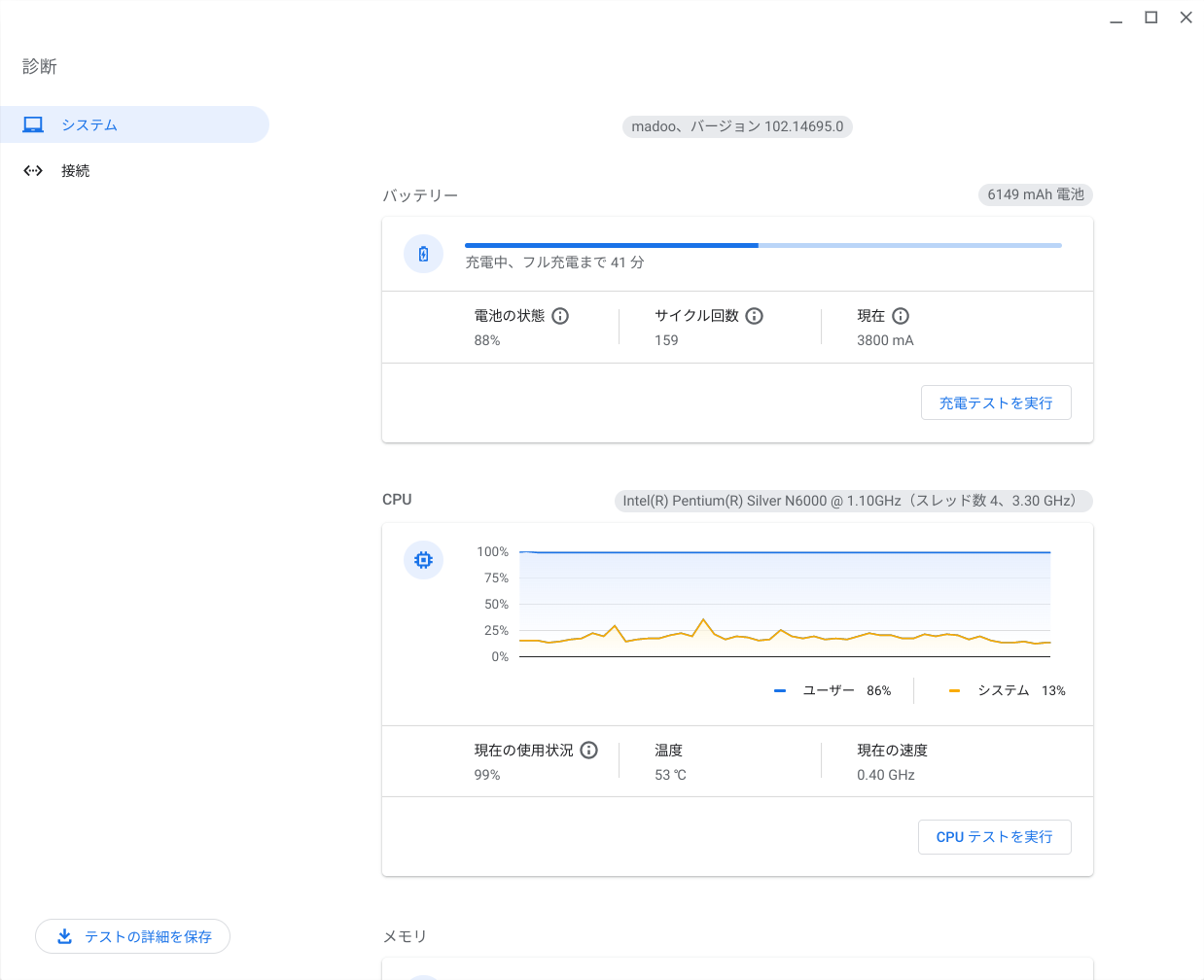Minimize the diagnostics window
Screen dimensions: 1204x980
1116,17
